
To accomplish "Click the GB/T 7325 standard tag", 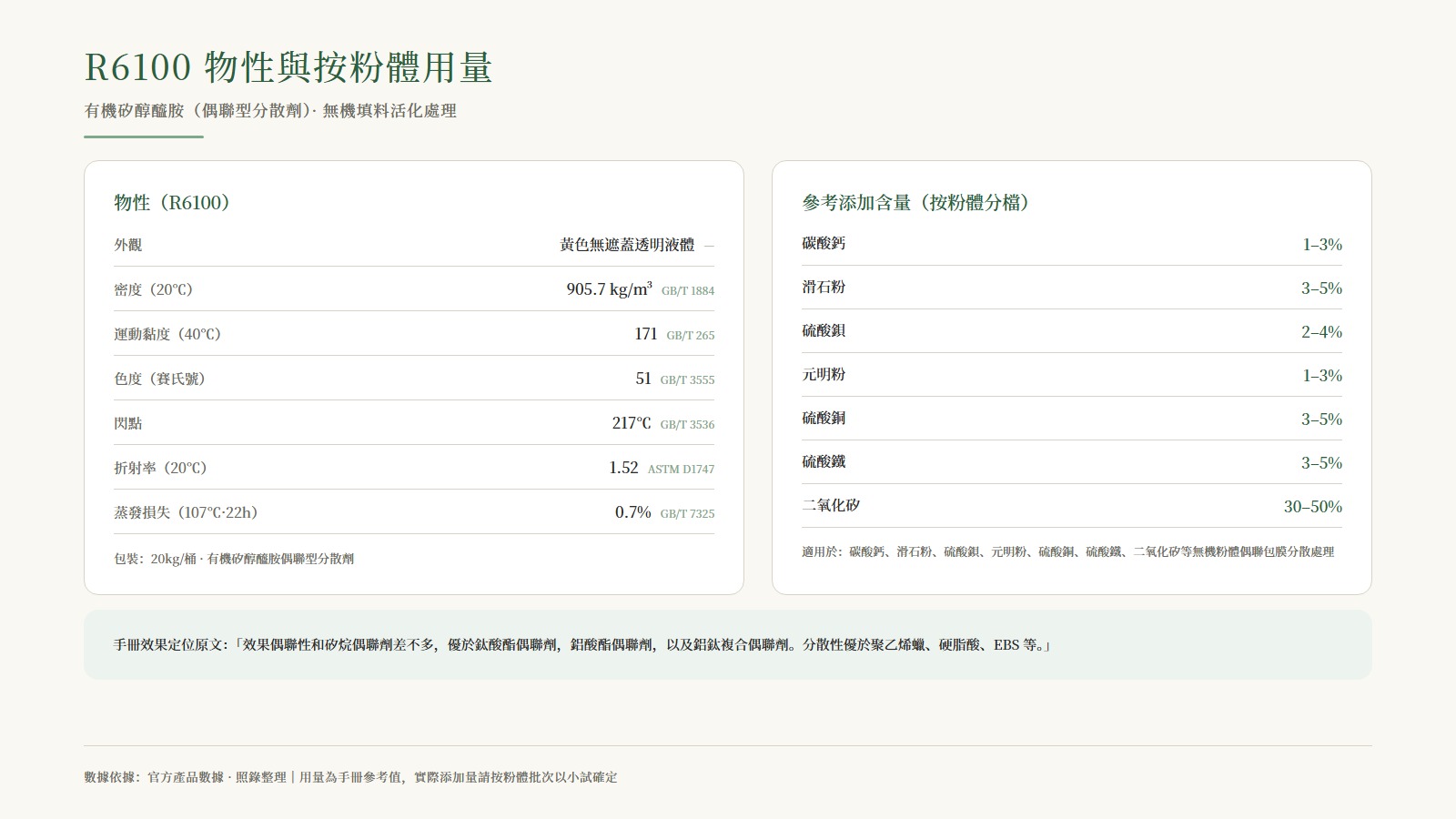I will click(x=688, y=514).
